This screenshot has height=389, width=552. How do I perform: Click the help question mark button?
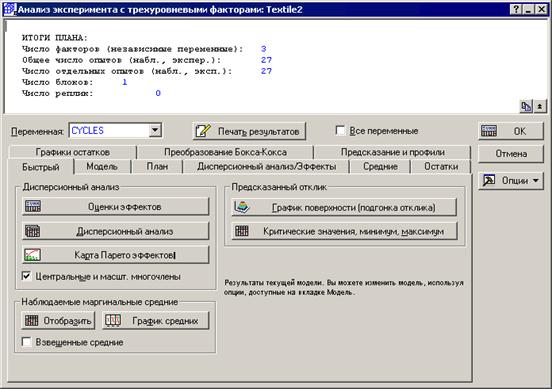[516, 10]
